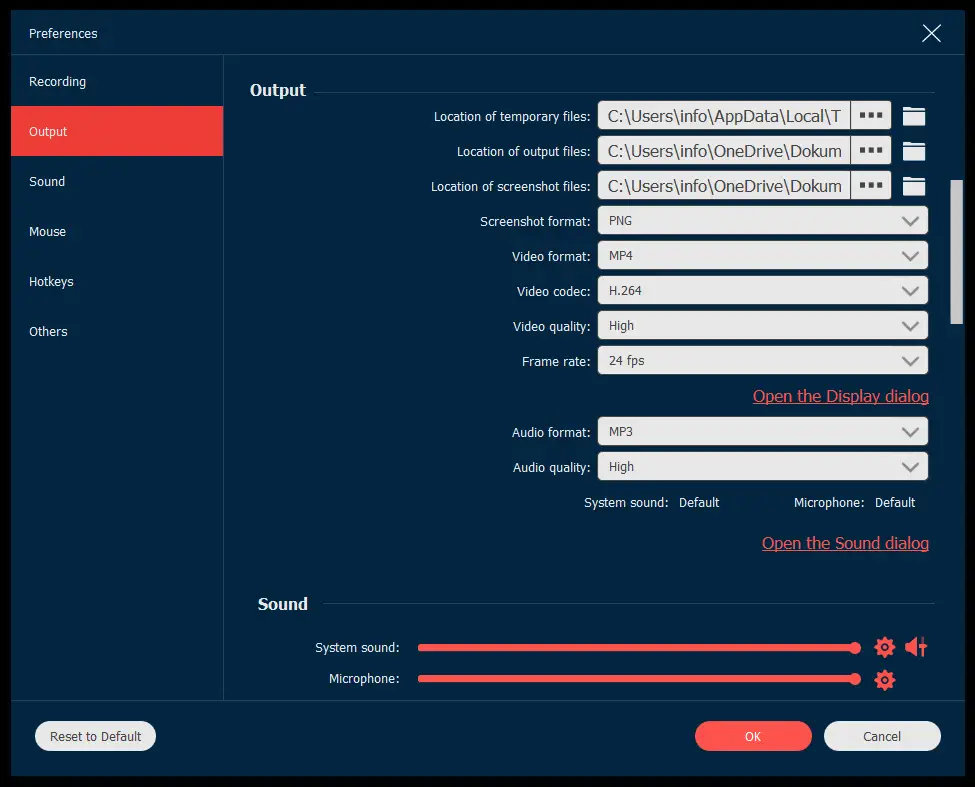
Task: Open the Audio quality dropdown
Action: (x=762, y=467)
